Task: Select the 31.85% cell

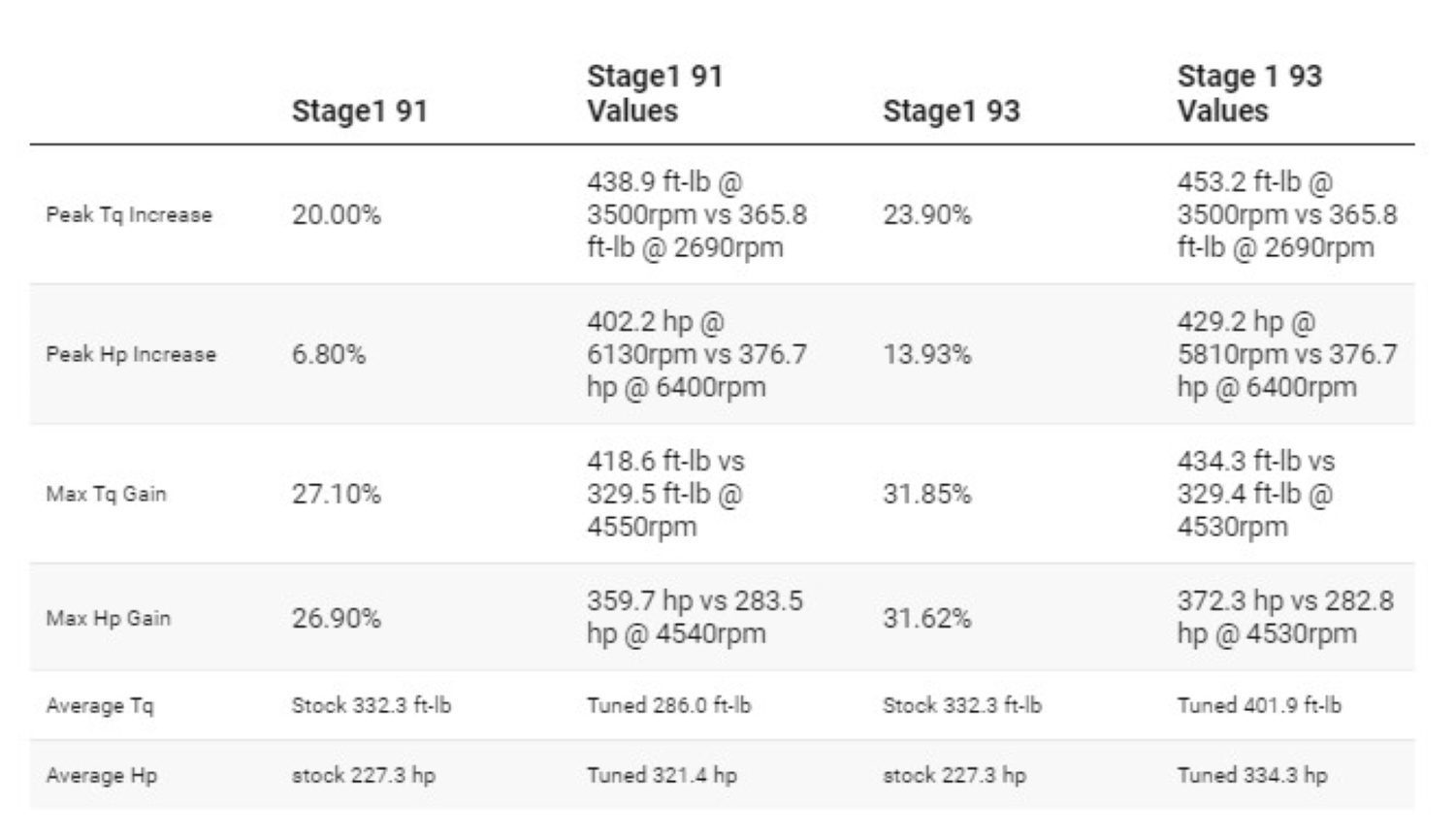Action: coord(926,494)
